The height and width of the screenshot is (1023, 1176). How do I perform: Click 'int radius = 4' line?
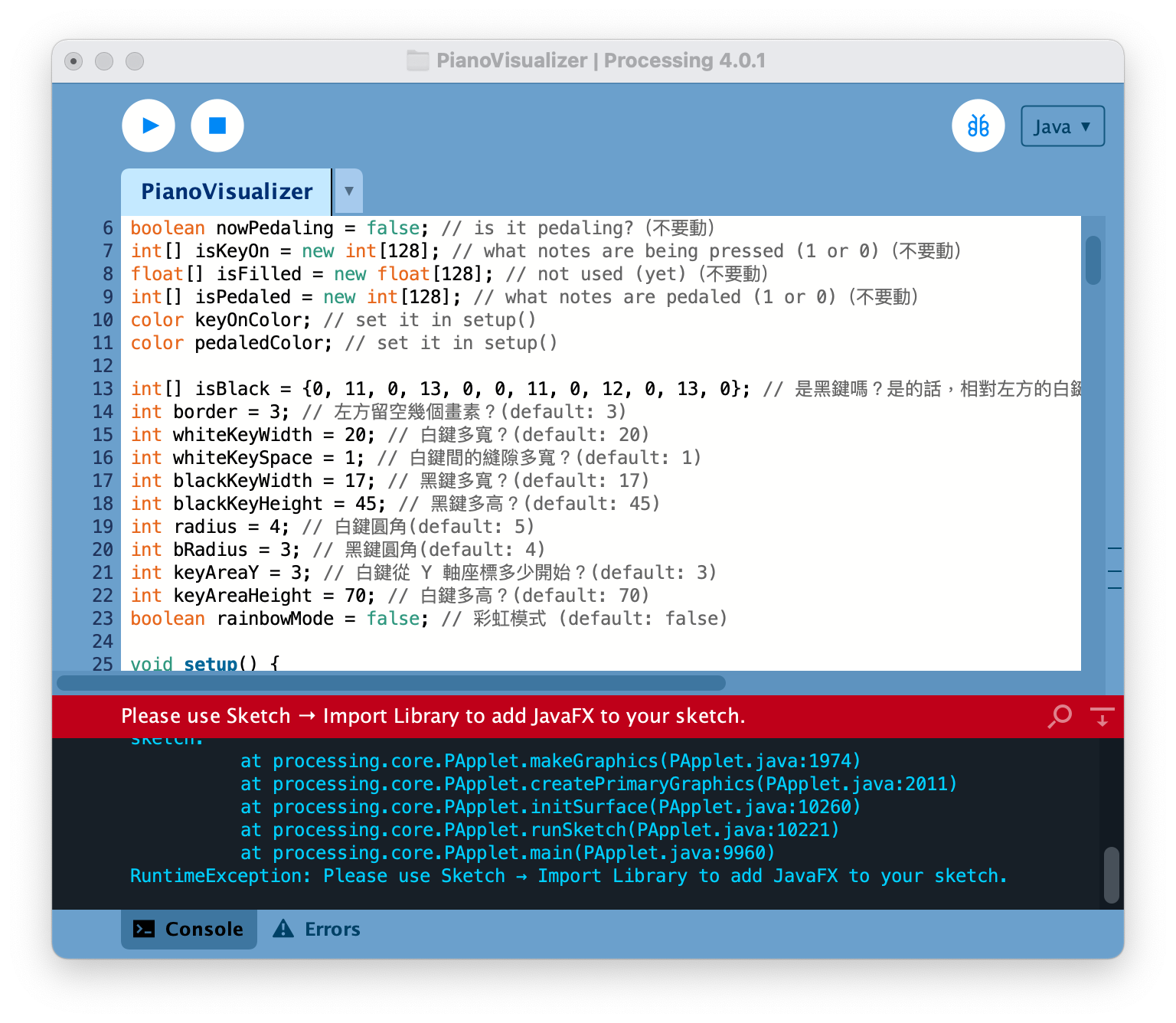tap(332, 527)
